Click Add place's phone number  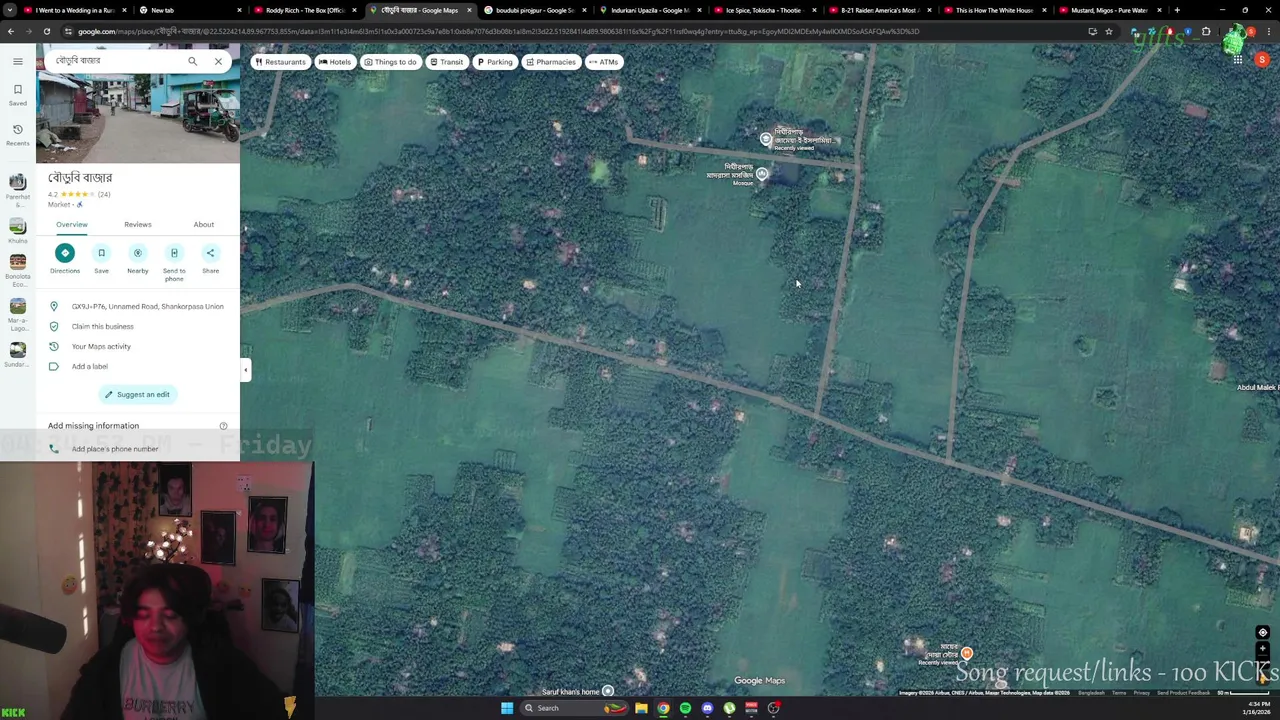(x=138, y=449)
